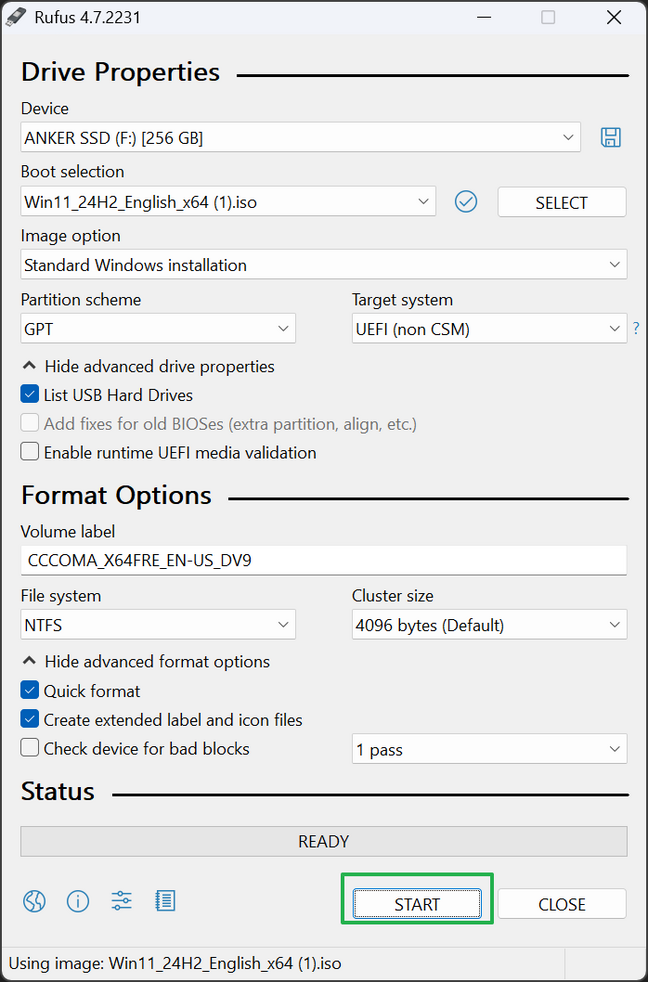Click the SELECT button
Viewport: 648px width, 982px height.
click(561, 202)
